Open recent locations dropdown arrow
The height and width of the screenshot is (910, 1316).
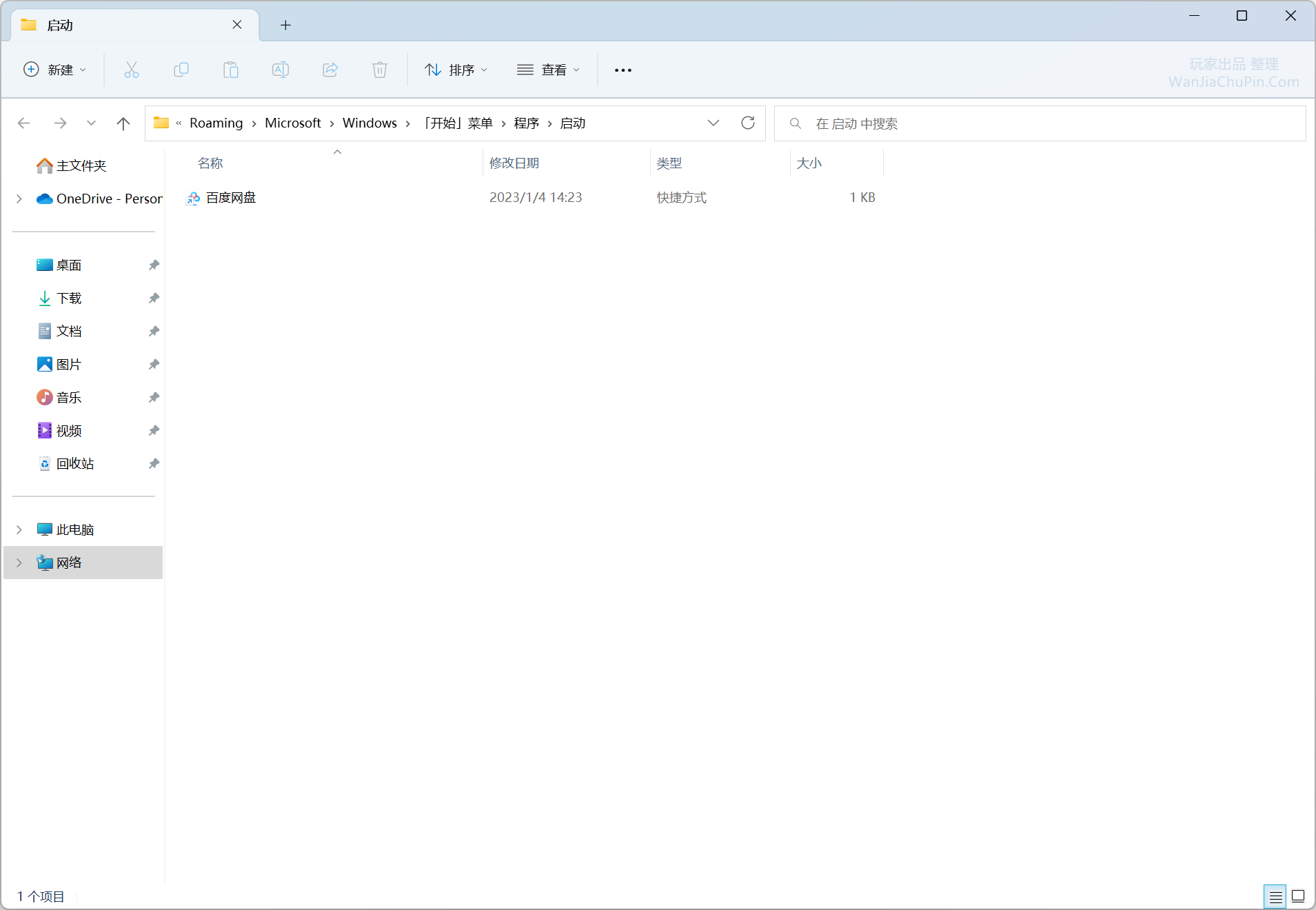coord(91,123)
